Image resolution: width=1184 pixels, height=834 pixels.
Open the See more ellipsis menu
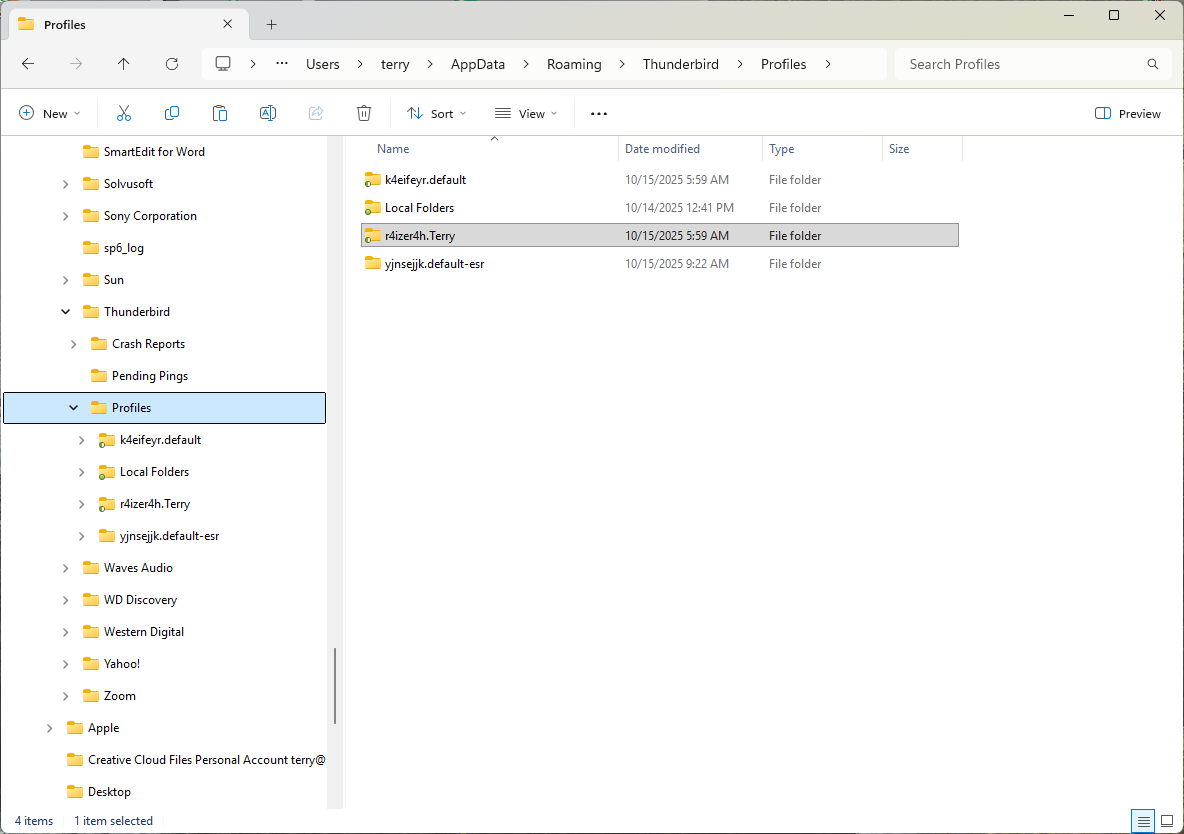point(599,114)
